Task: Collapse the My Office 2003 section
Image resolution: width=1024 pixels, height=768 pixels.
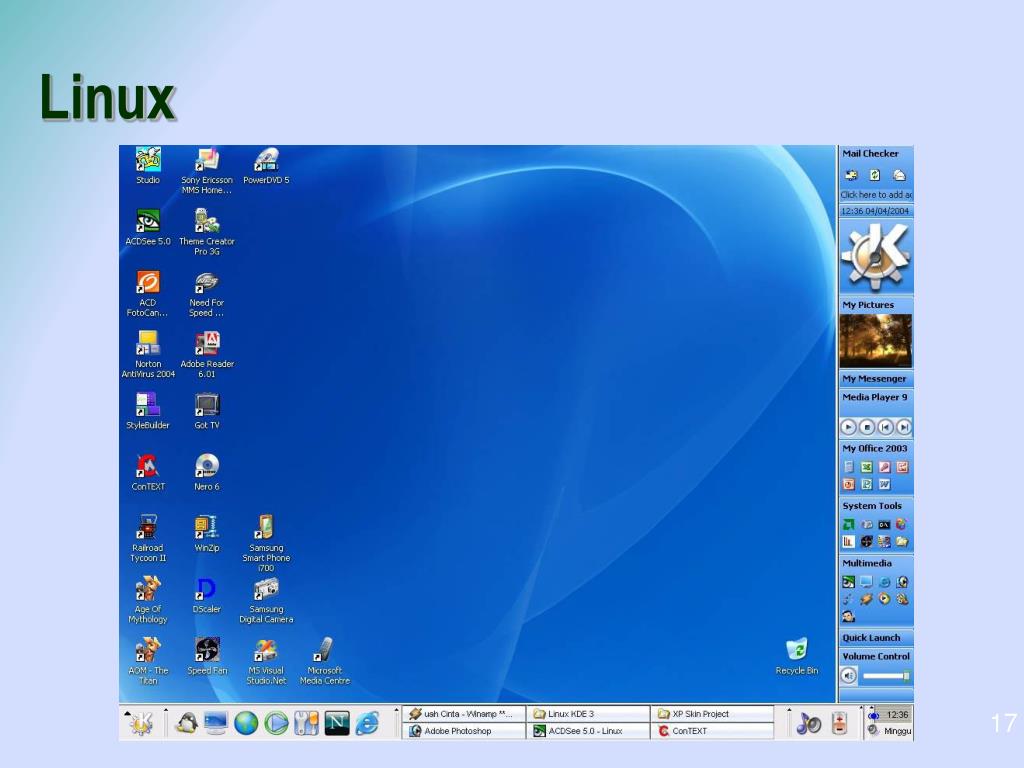Action: pyautogui.click(x=876, y=449)
